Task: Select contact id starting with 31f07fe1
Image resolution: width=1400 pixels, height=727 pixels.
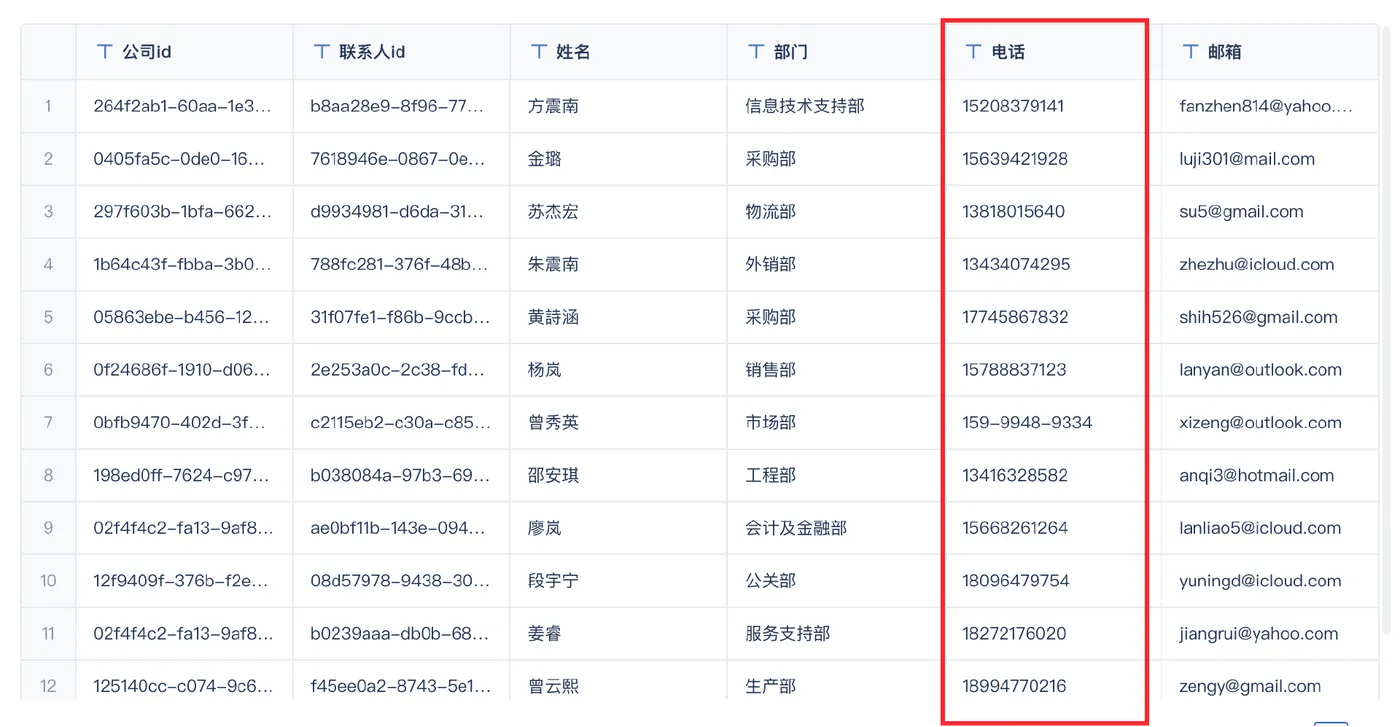Action: point(400,318)
